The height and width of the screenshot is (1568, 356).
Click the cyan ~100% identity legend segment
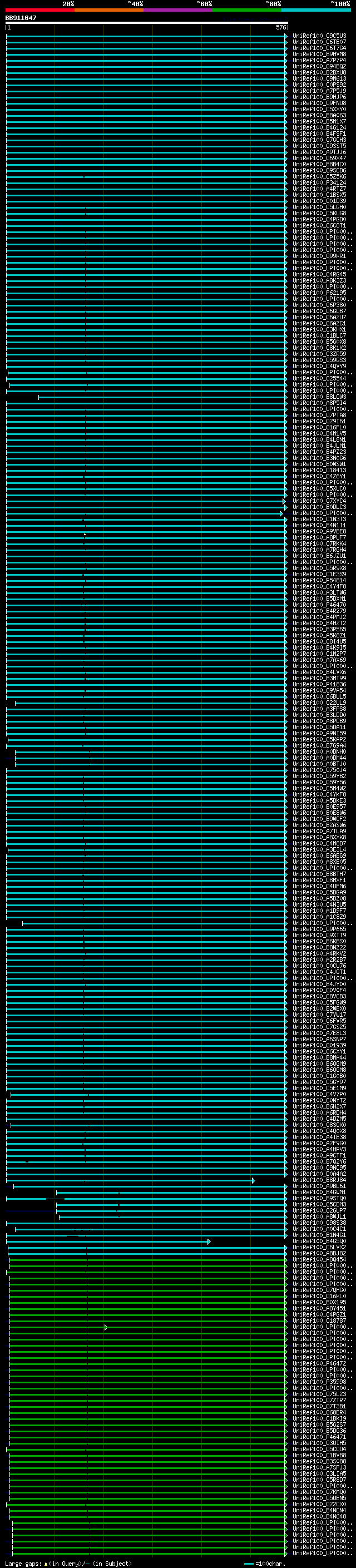tap(317, 10)
